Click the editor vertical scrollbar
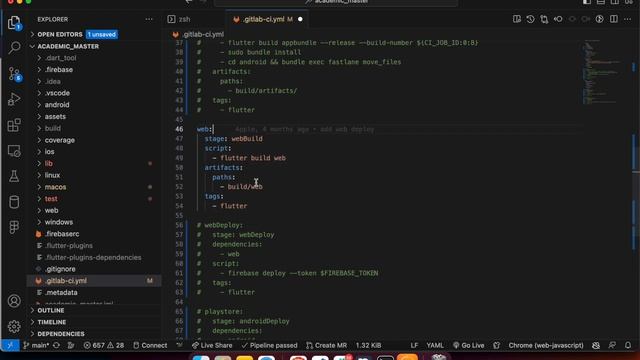Image resolution: width=640 pixels, height=360 pixels. tap(636, 189)
